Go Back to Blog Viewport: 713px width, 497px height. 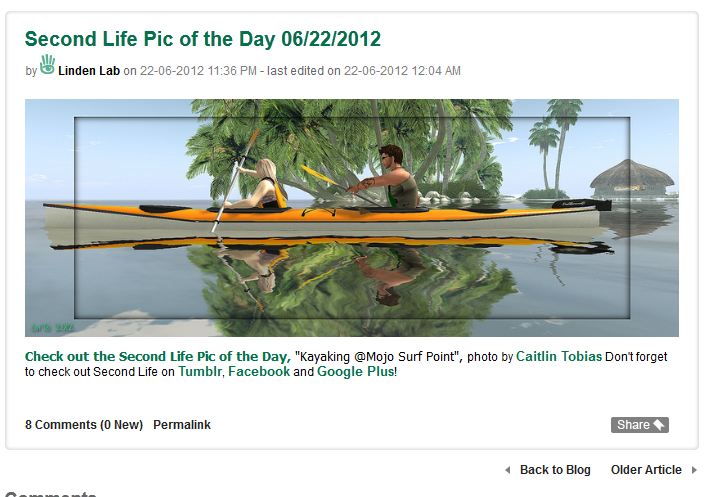click(555, 470)
